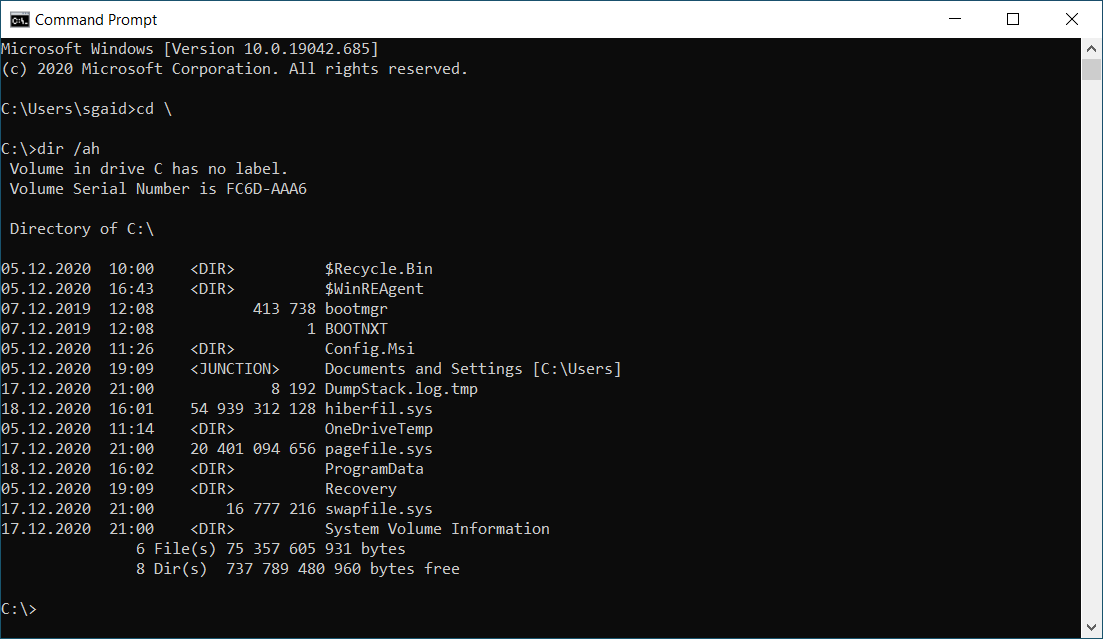Image resolution: width=1103 pixels, height=639 pixels.
Task: Click the $Recycle.Bin directory name
Action: tap(378, 269)
